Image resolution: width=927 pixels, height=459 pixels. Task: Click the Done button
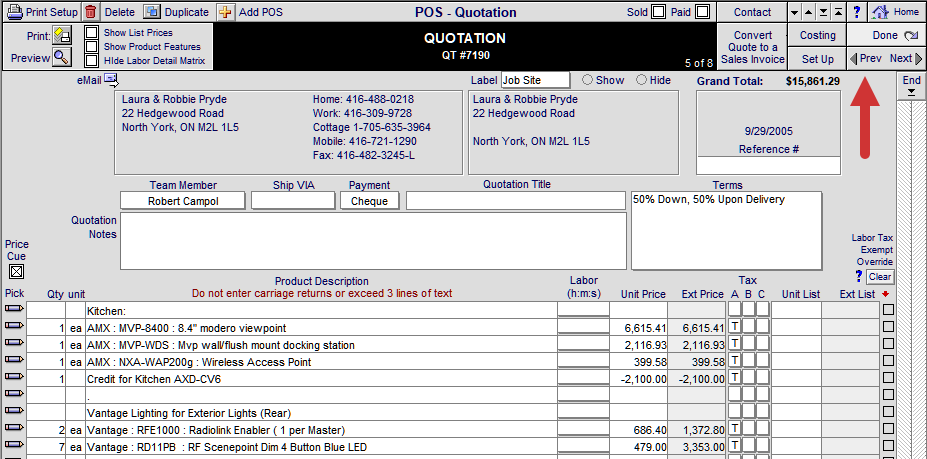886,35
